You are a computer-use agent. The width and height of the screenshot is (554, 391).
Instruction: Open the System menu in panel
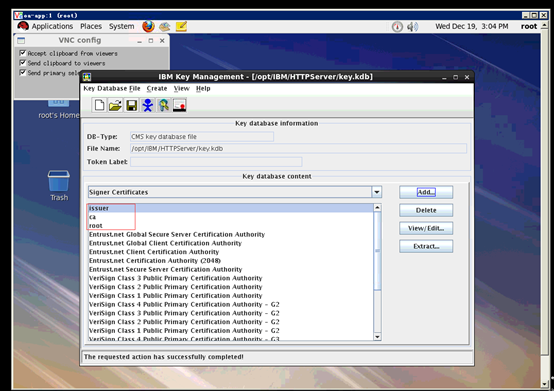pyautogui.click(x=122, y=26)
